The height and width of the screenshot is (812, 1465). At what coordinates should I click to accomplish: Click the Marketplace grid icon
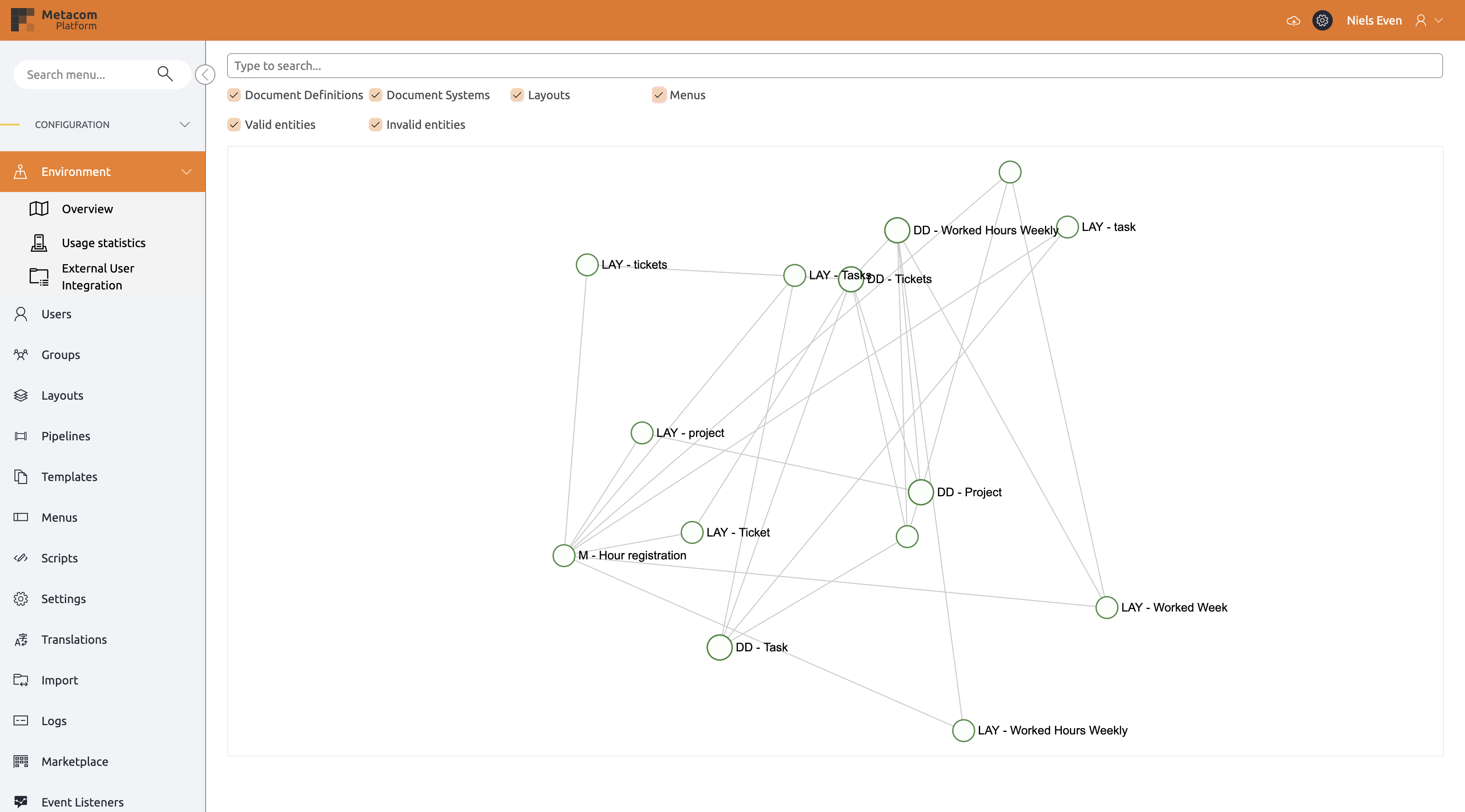tap(21, 762)
